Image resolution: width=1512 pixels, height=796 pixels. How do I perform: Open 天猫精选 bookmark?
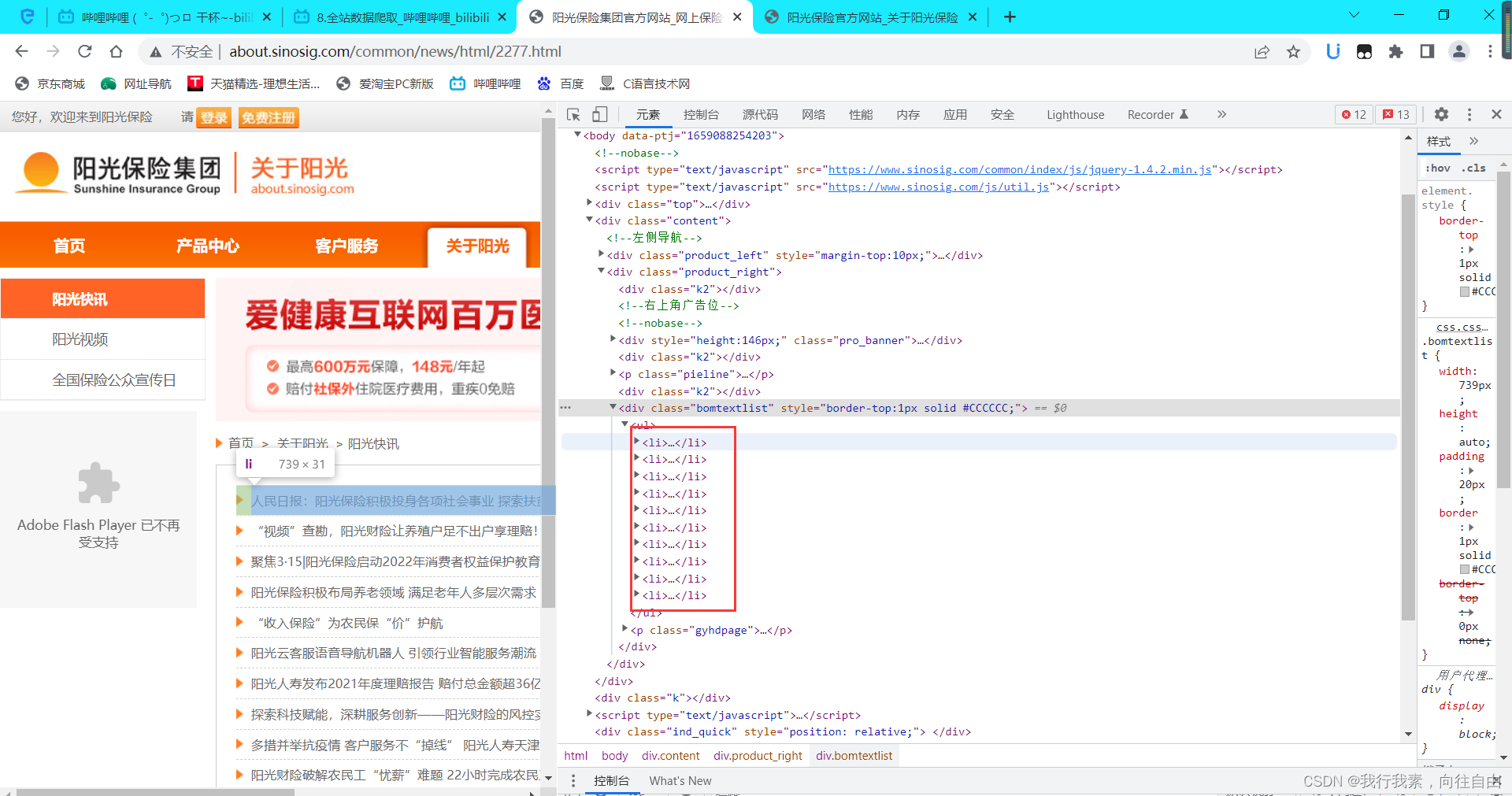point(254,83)
